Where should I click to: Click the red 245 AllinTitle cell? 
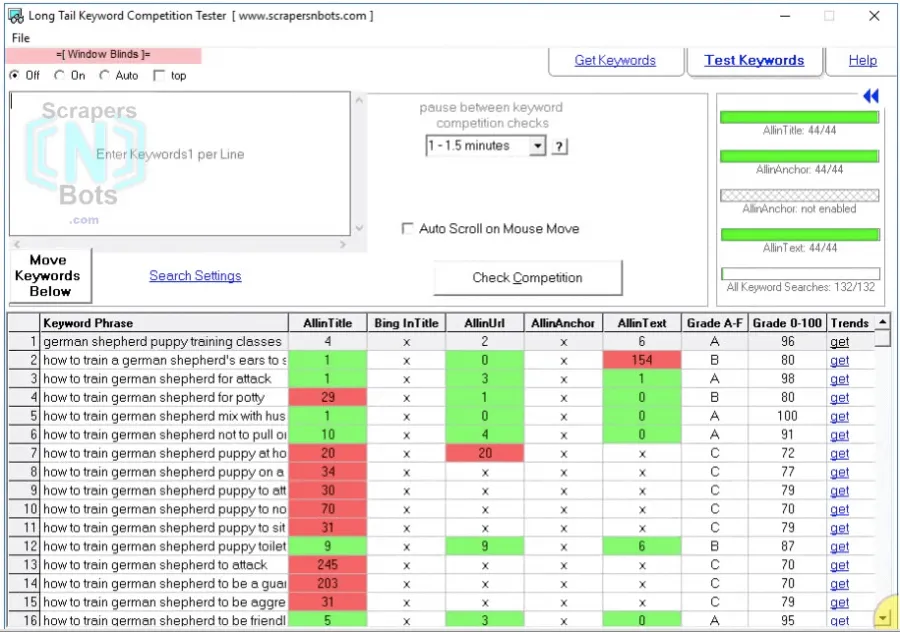coord(328,565)
